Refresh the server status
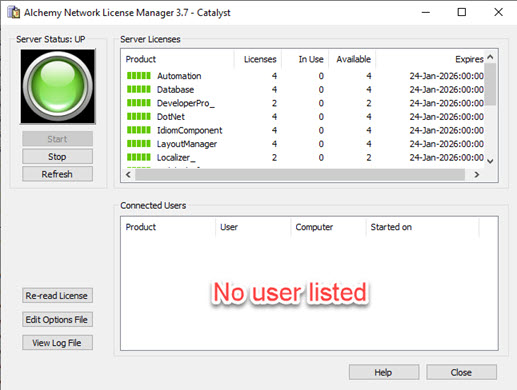The width and height of the screenshot is (517, 390). pos(57,174)
